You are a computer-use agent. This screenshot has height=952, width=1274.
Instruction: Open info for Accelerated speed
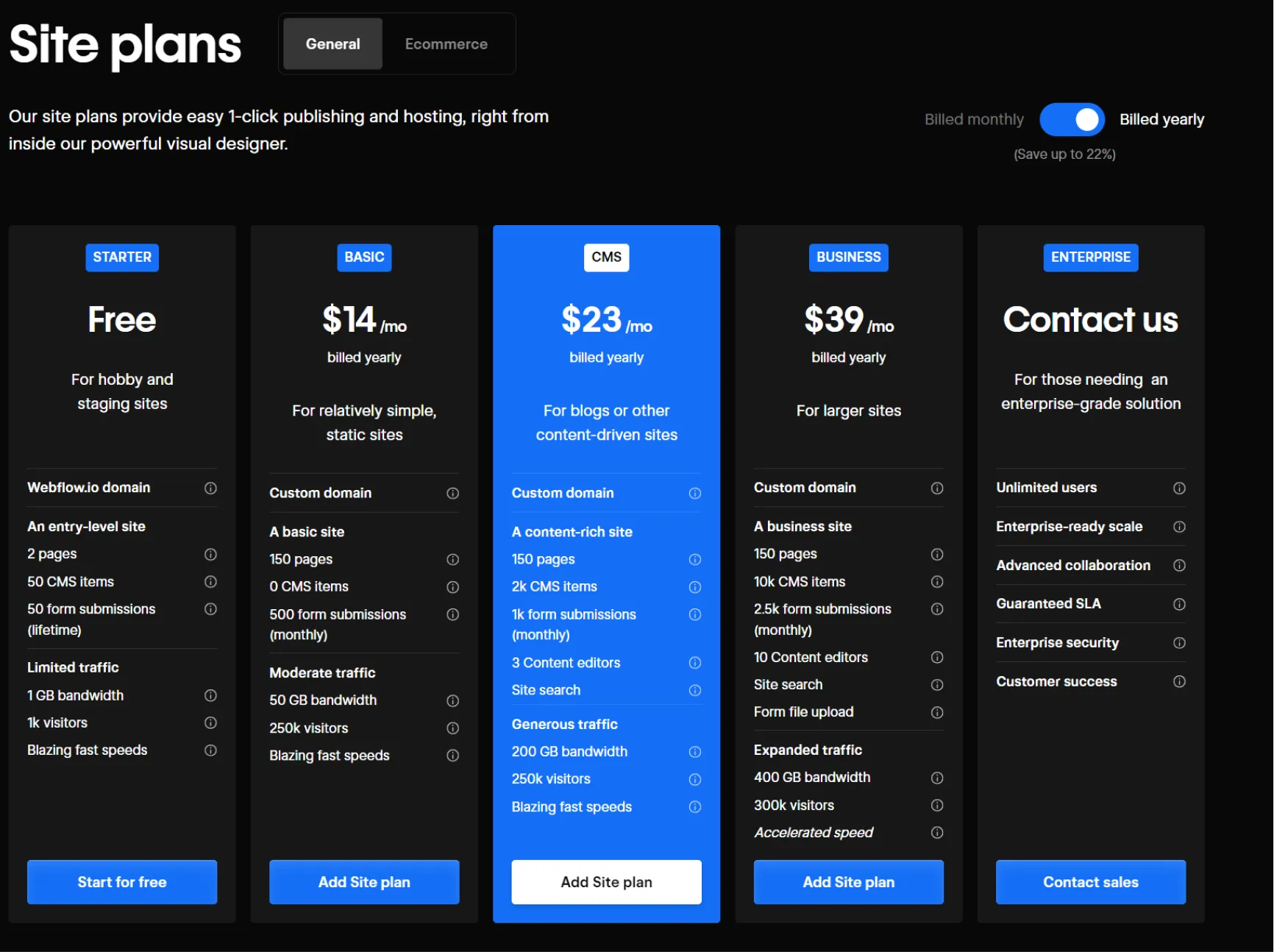click(x=936, y=832)
